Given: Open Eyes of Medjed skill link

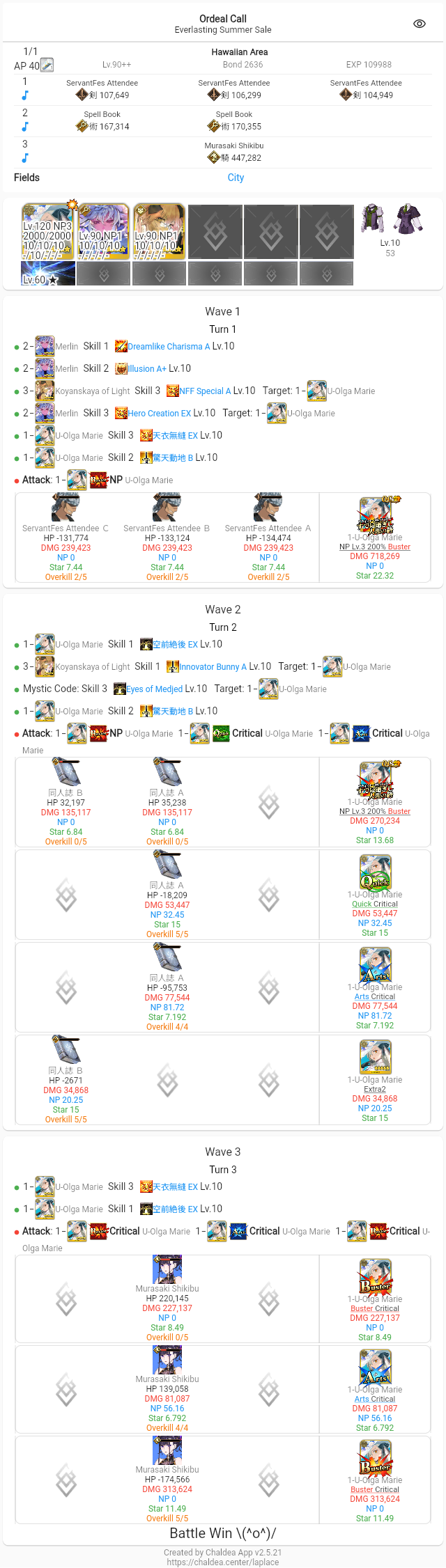Looking at the screenshot, I should click(x=154, y=689).
